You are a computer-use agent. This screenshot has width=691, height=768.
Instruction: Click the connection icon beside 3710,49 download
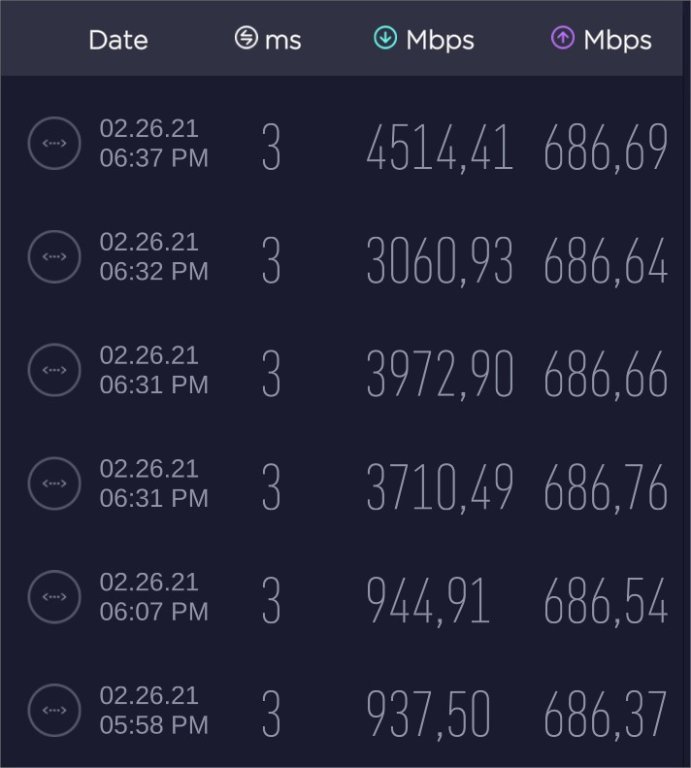click(x=54, y=484)
